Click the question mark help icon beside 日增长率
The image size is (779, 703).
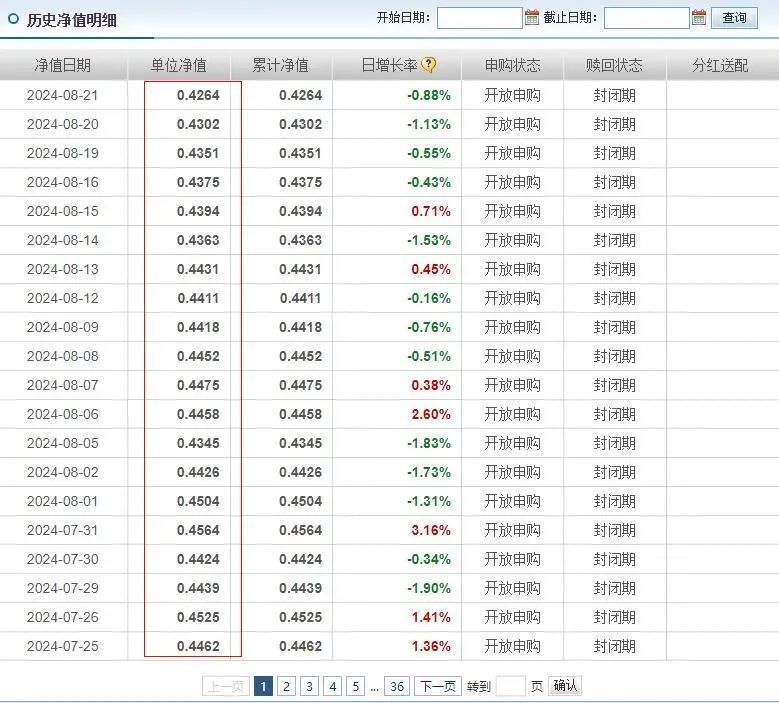[428, 65]
